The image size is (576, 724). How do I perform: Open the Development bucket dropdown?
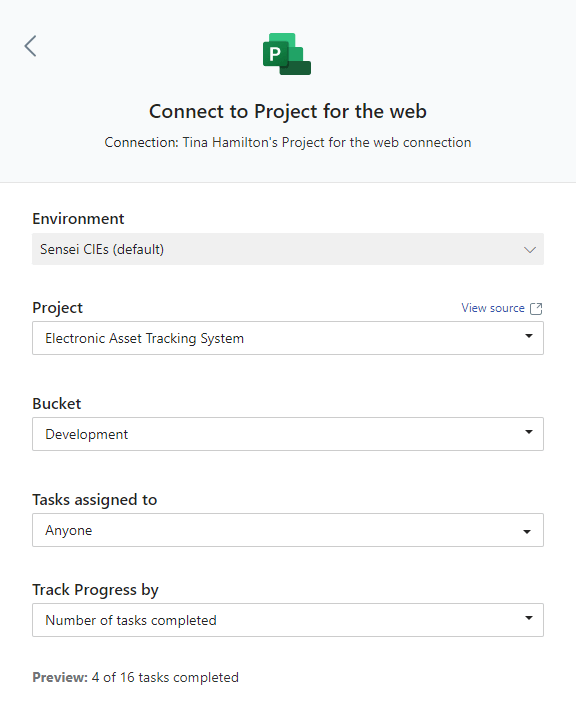point(288,434)
